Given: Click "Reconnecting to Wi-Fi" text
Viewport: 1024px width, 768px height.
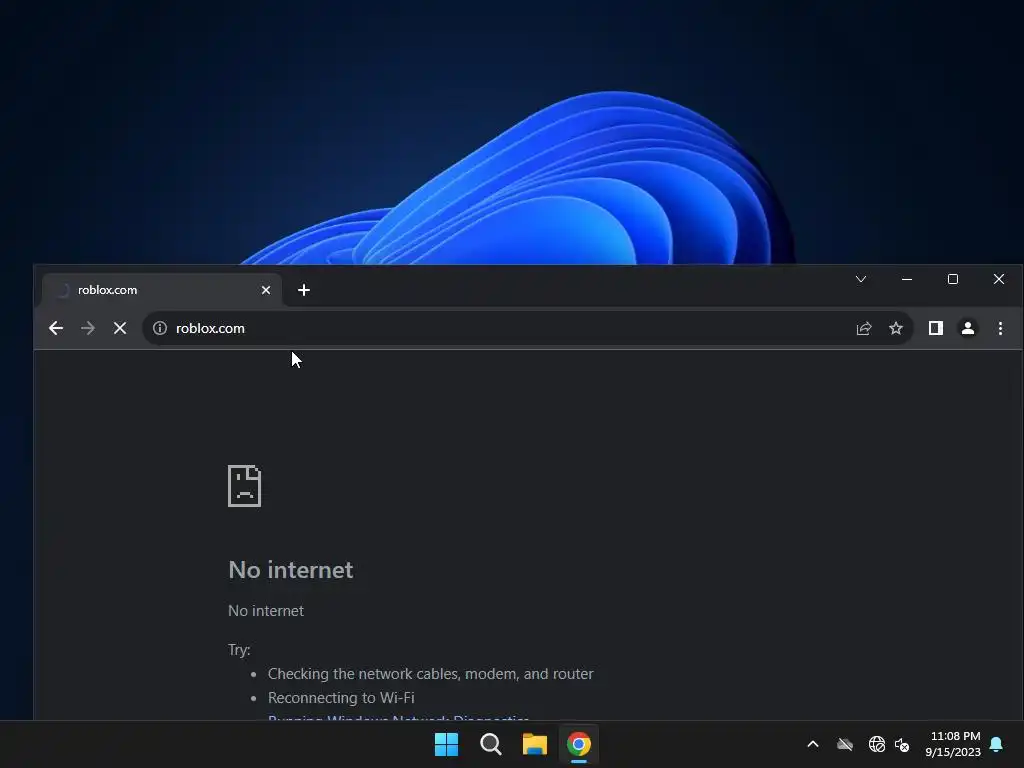Looking at the screenshot, I should (x=341, y=698).
